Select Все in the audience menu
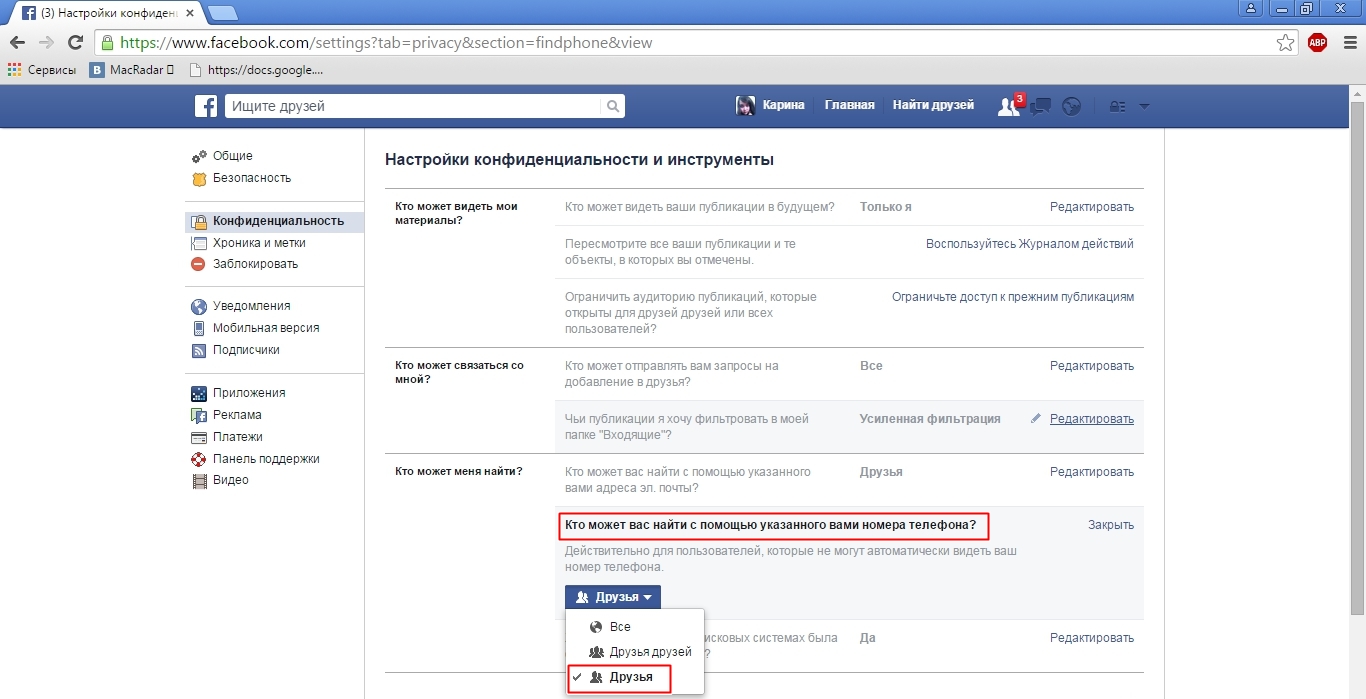The image size is (1366, 699). [635, 627]
